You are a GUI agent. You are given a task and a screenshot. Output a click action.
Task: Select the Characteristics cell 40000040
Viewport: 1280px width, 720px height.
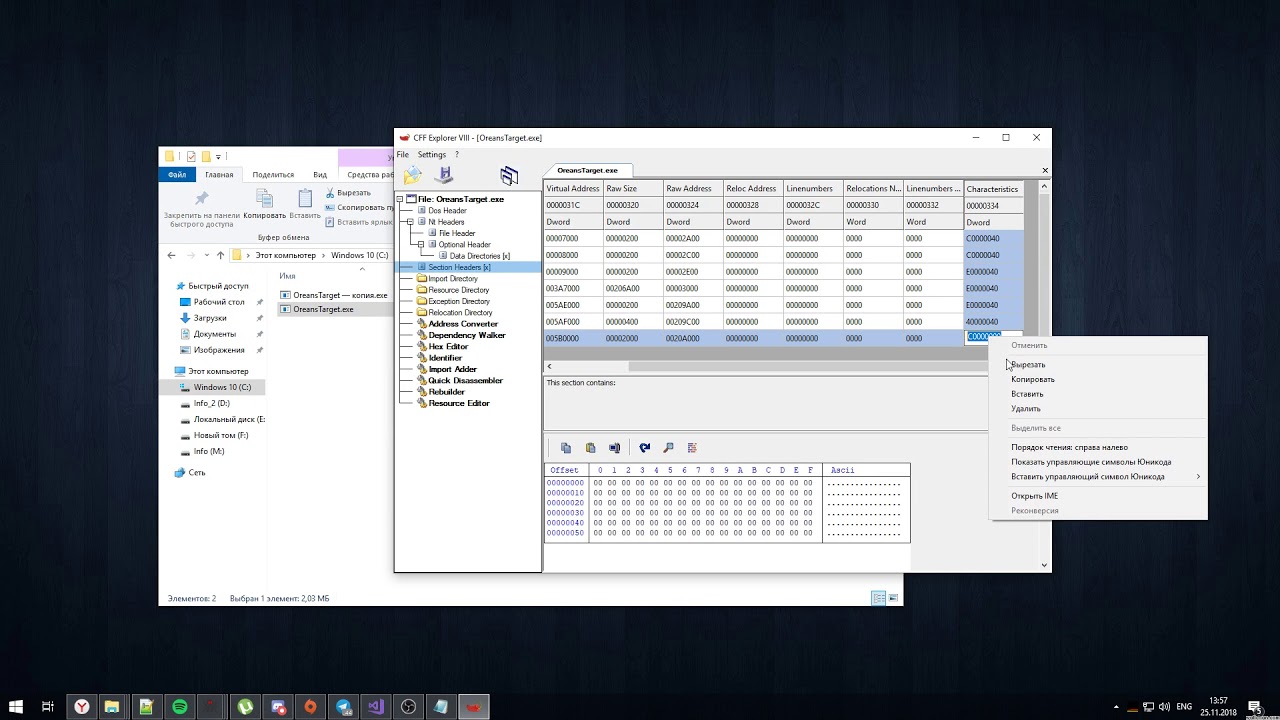point(993,322)
